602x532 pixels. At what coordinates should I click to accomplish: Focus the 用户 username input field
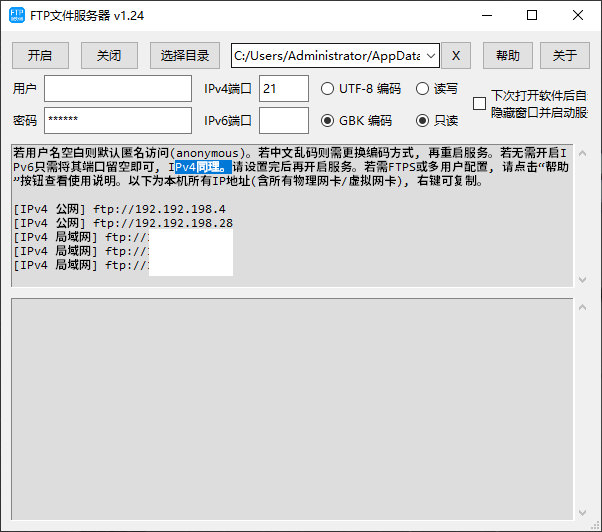117,89
